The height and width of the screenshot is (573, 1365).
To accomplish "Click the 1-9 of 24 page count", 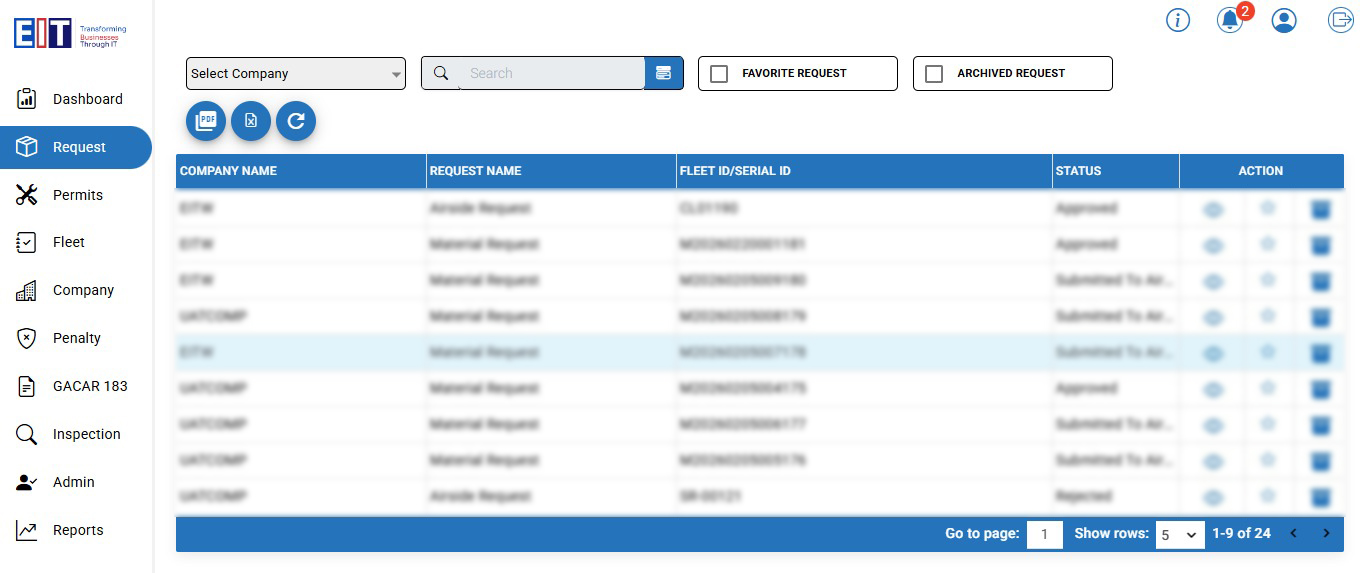I will (x=1241, y=533).
